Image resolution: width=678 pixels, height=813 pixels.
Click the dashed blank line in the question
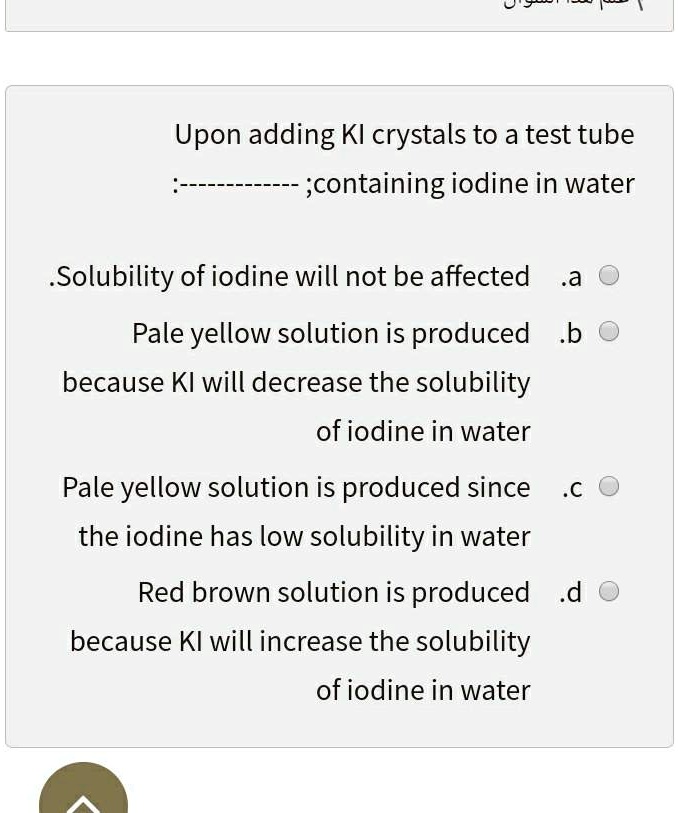click(x=240, y=183)
